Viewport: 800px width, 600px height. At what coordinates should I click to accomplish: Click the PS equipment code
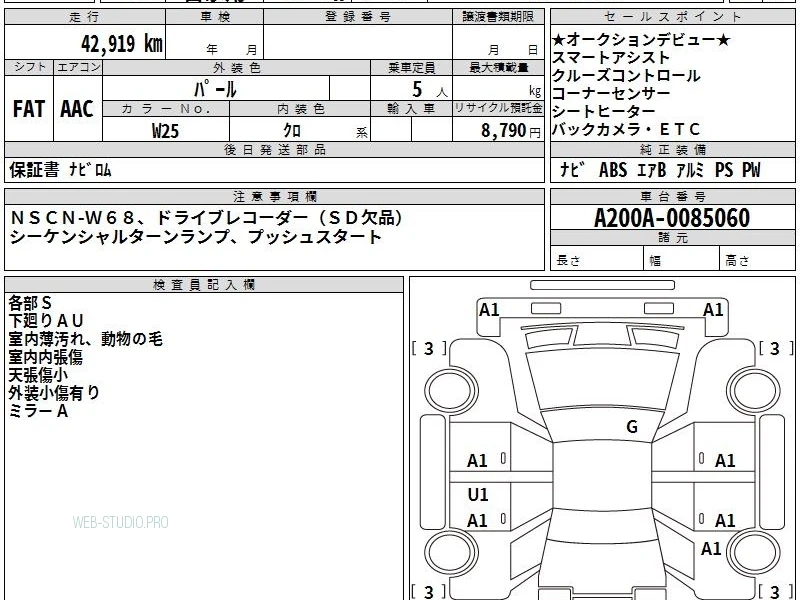tap(724, 170)
